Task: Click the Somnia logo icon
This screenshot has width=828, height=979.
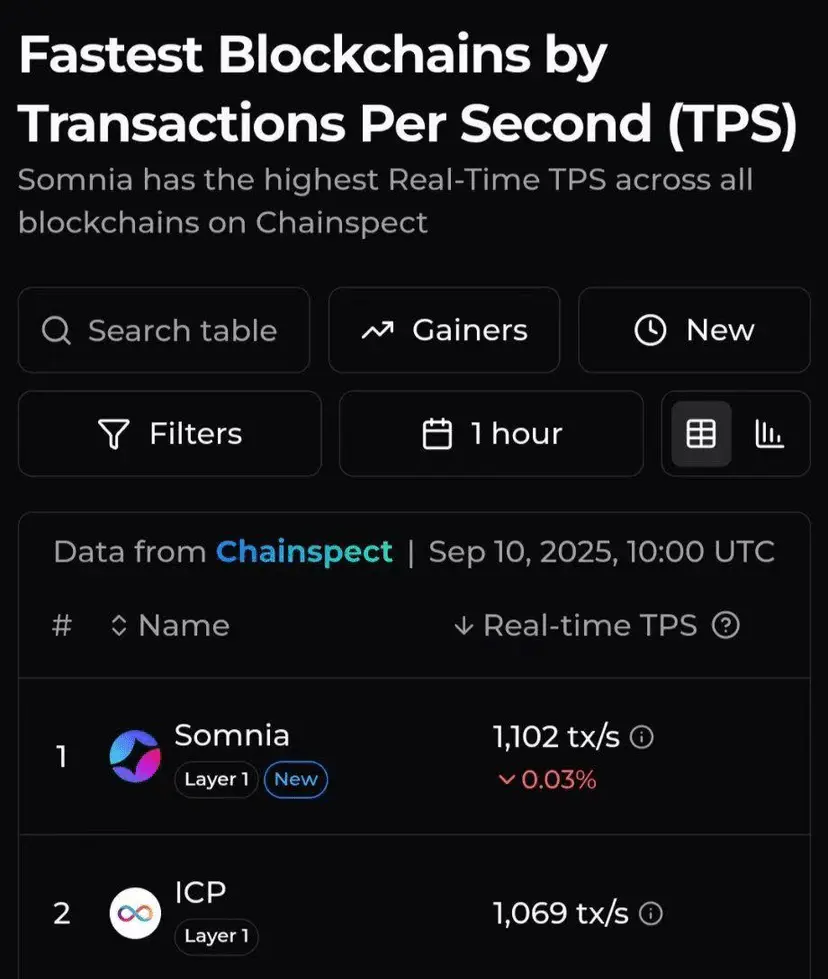Action: 135,756
